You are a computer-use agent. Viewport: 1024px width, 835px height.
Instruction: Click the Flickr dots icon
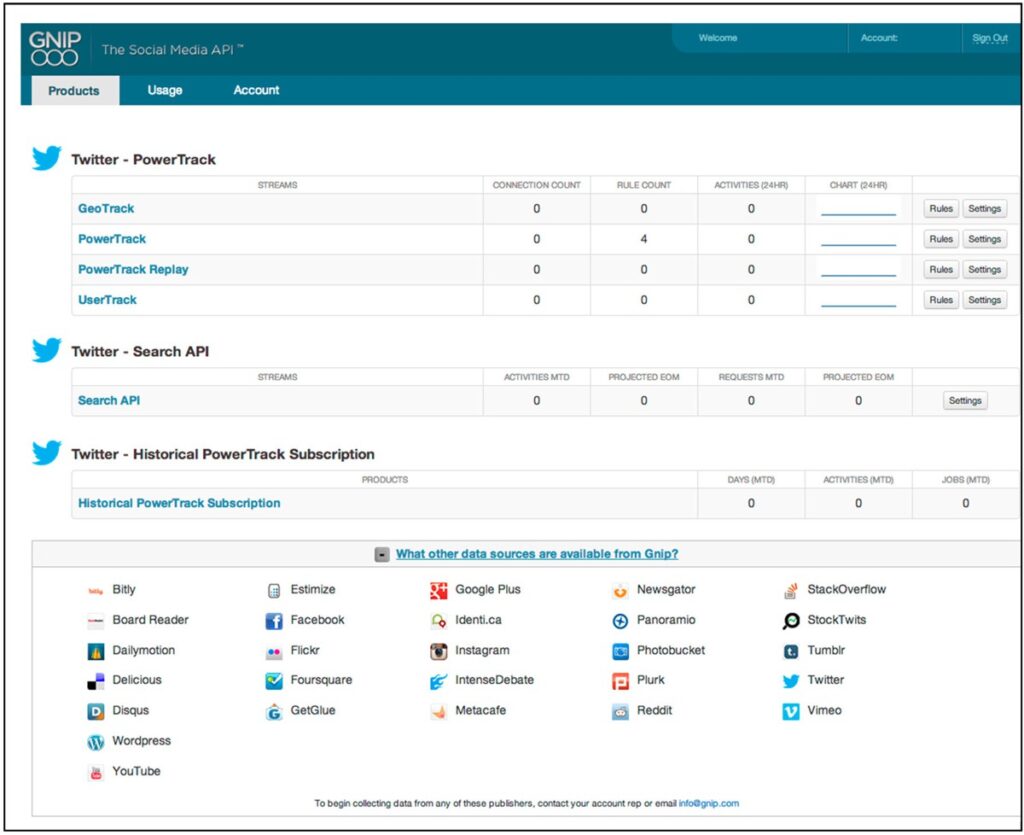(x=274, y=652)
